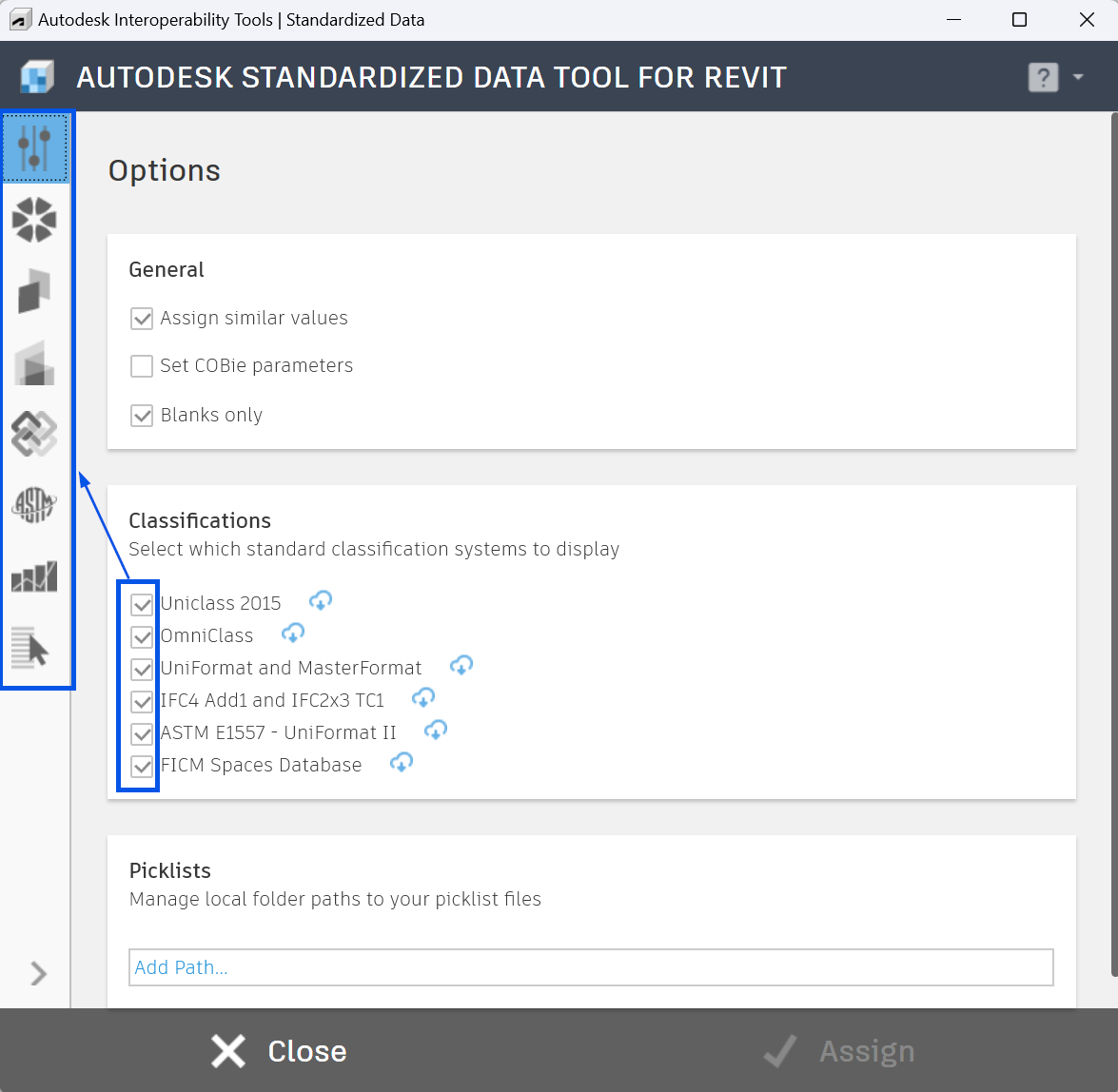The image size is (1118, 1092).
Task: Click the 'Options' page heading
Action: 164,171
